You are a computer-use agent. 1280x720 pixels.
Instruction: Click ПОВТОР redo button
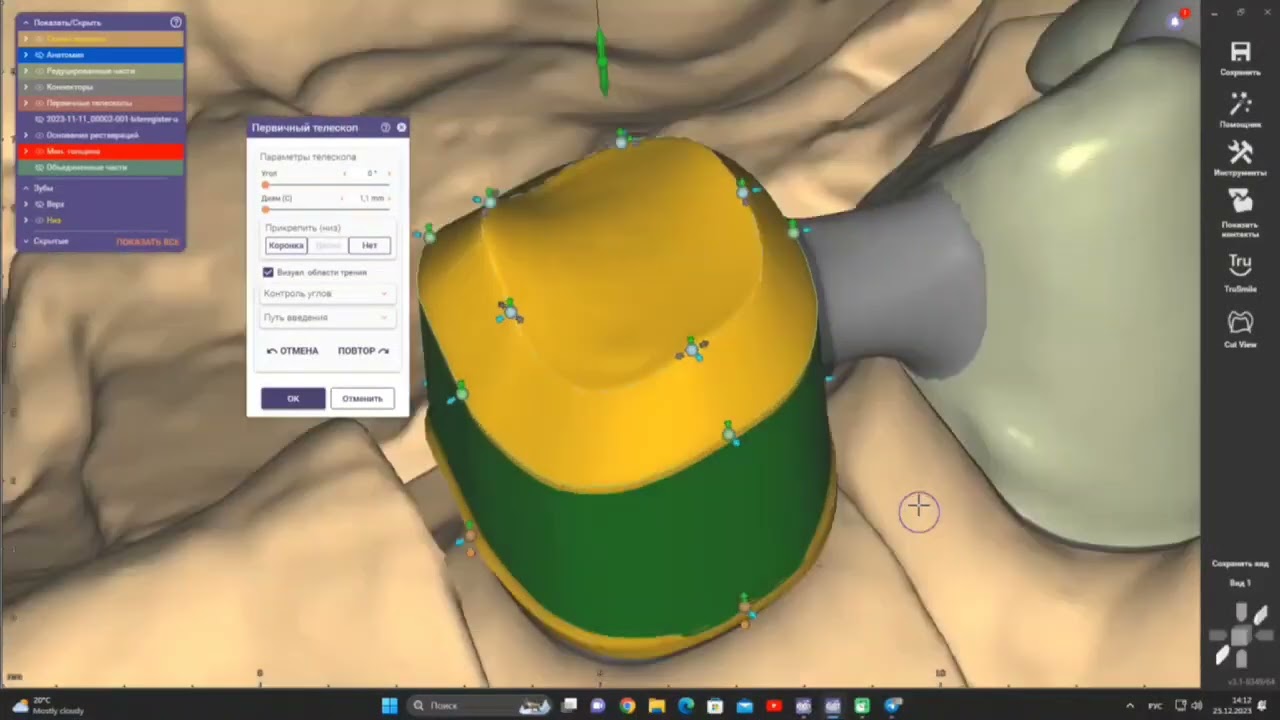point(363,351)
